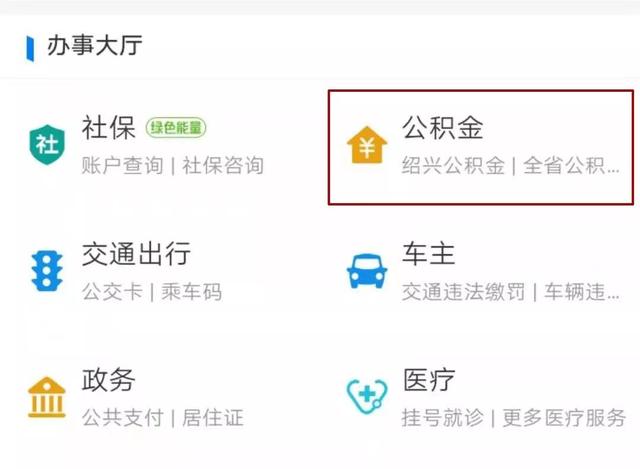Tap 公共支付 | 居住证 subtitle
The width and height of the screenshot is (640, 469).
162,418
